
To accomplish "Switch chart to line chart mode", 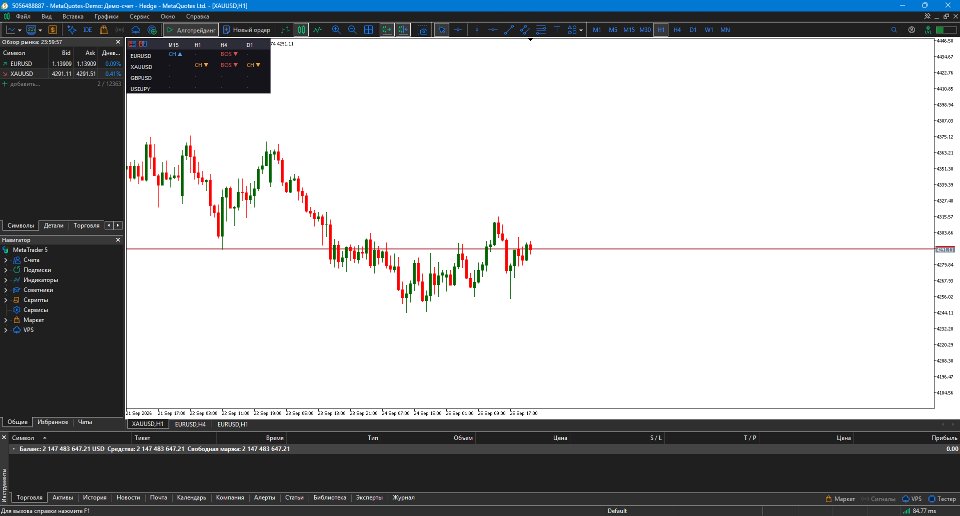I will pyautogui.click(x=317, y=29).
